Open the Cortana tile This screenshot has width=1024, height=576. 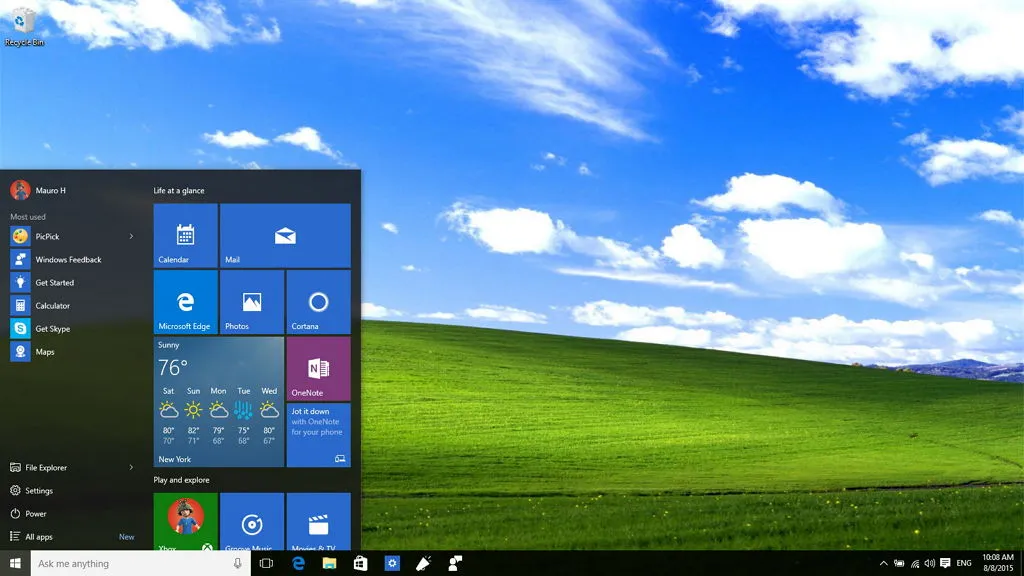coord(318,302)
